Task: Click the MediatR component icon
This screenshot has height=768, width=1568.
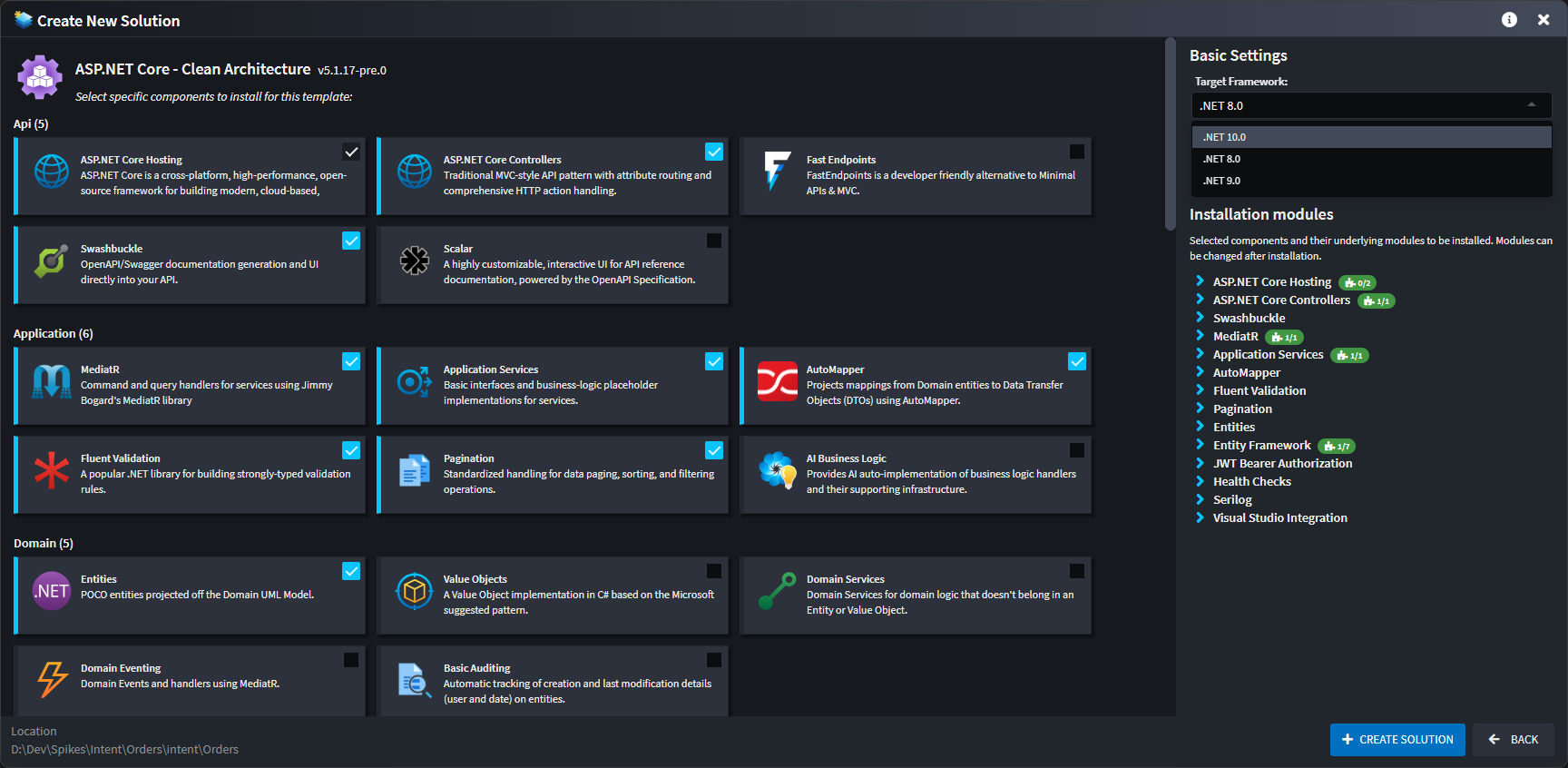Action: click(x=51, y=381)
